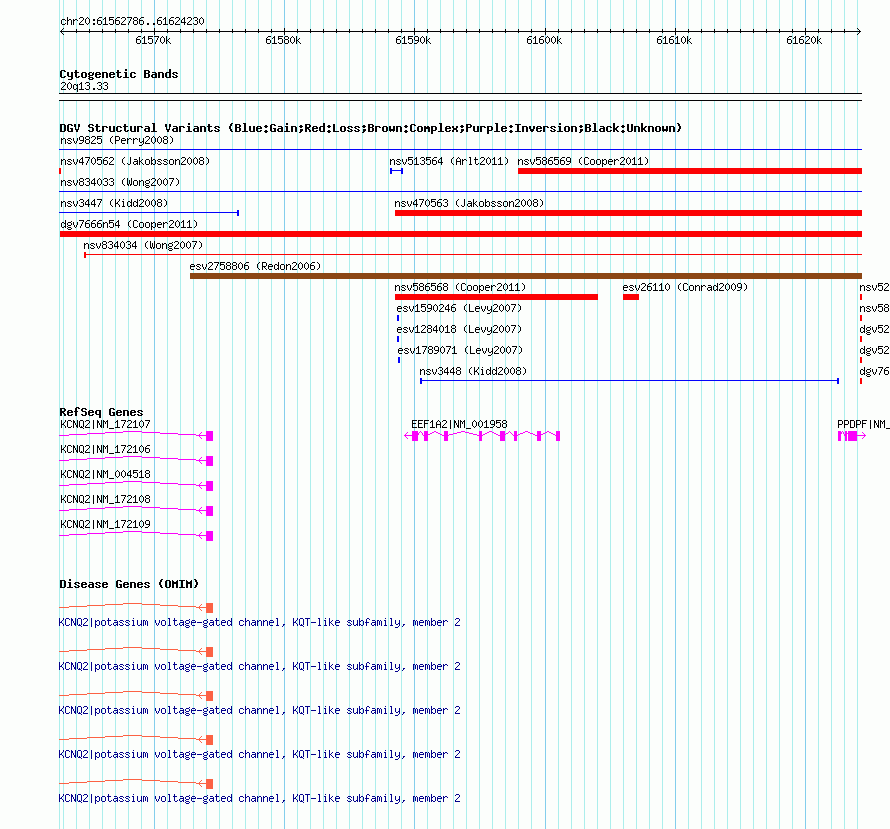Click the esv1789071 (Levy2007) label
890x829 pixels.
[460, 350]
